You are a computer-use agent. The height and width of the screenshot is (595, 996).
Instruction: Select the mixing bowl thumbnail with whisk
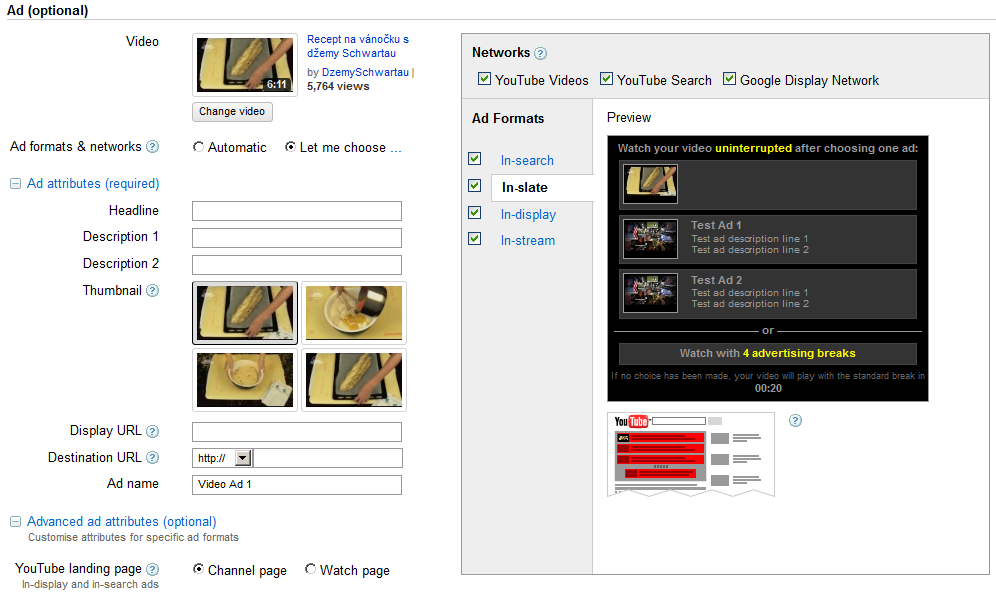click(354, 313)
